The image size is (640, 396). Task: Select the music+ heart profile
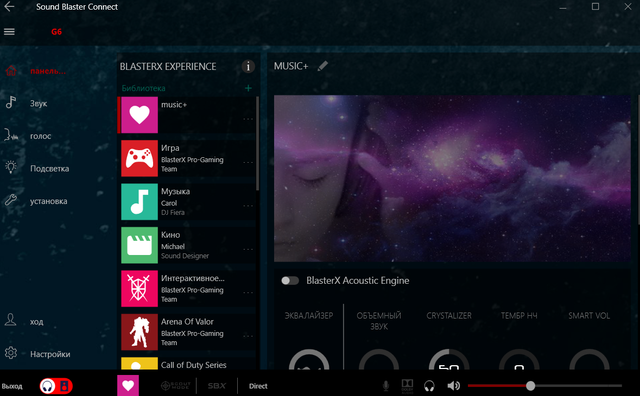pyautogui.click(x=139, y=115)
